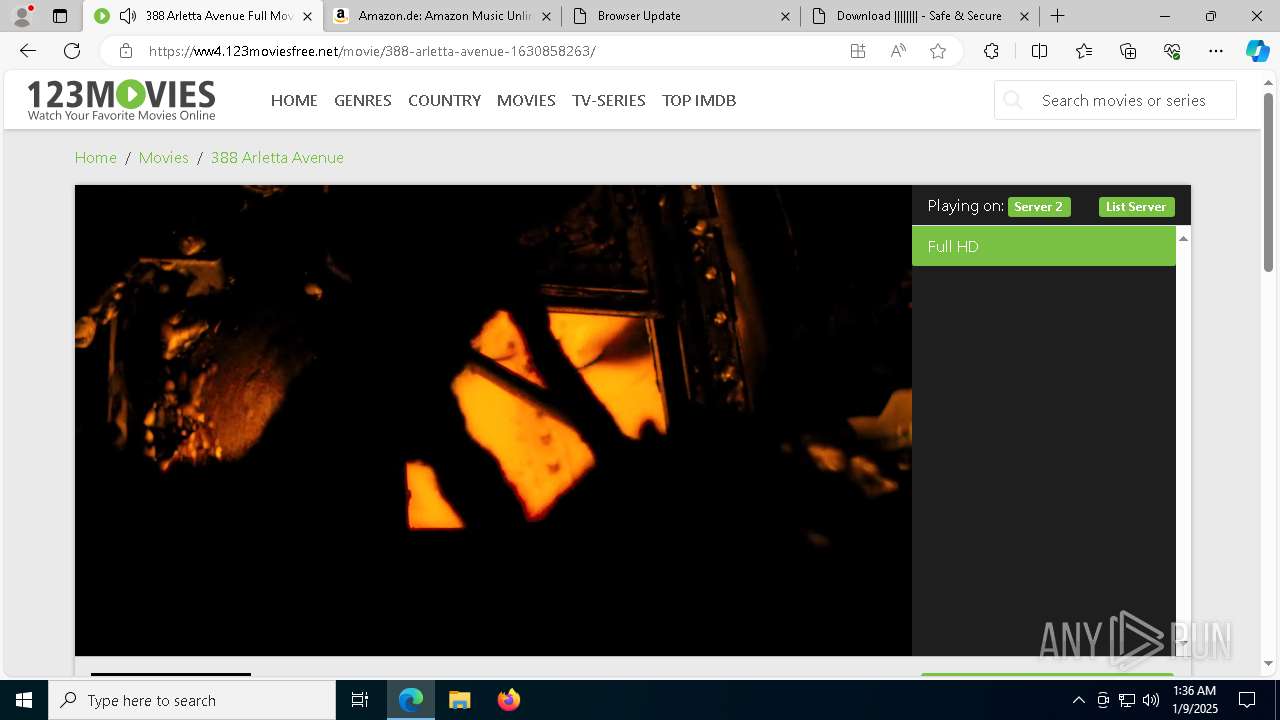The height and width of the screenshot is (720, 1280).
Task: Close the Amazon Music tab
Action: [x=546, y=16]
